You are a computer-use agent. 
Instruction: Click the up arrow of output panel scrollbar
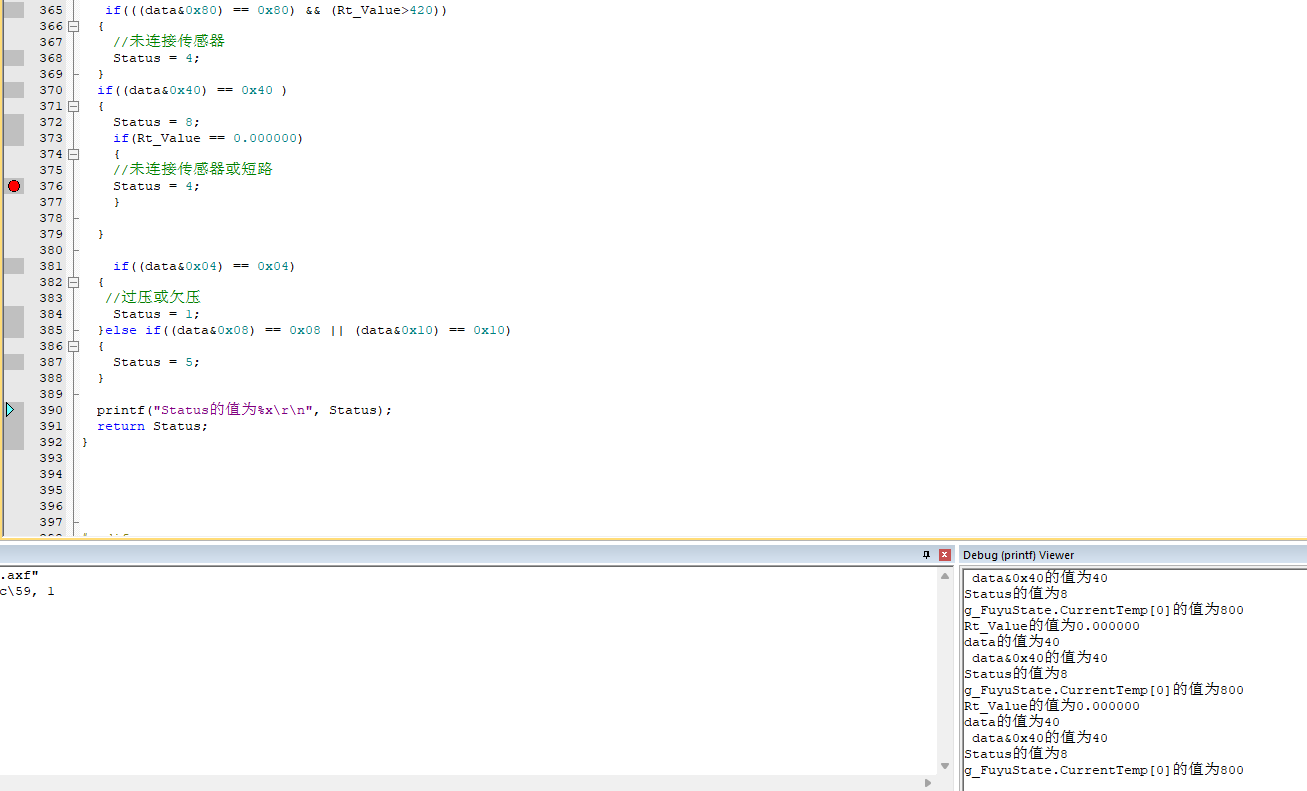click(945, 576)
